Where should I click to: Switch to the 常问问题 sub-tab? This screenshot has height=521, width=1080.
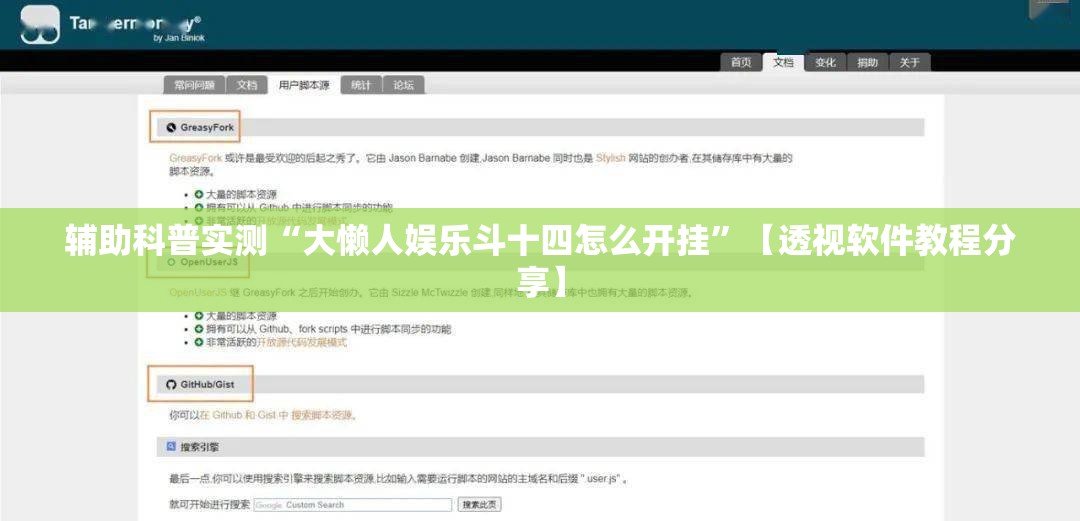click(x=194, y=85)
